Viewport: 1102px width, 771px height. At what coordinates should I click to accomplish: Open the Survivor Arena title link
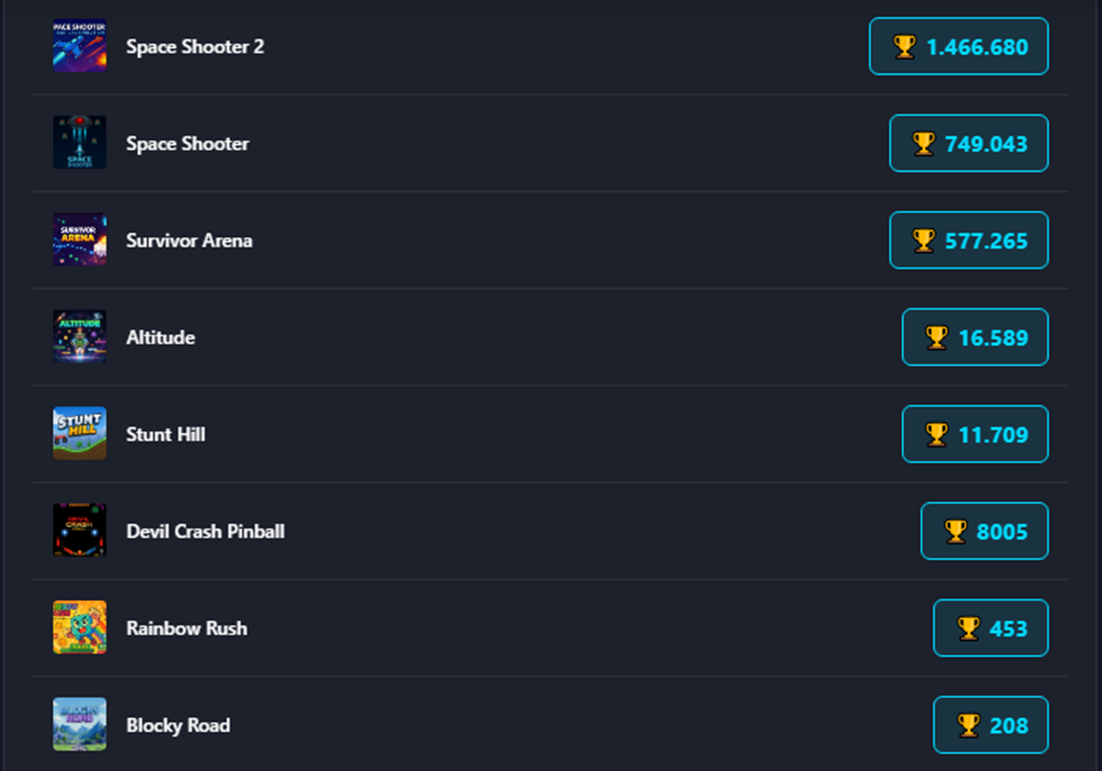[189, 240]
